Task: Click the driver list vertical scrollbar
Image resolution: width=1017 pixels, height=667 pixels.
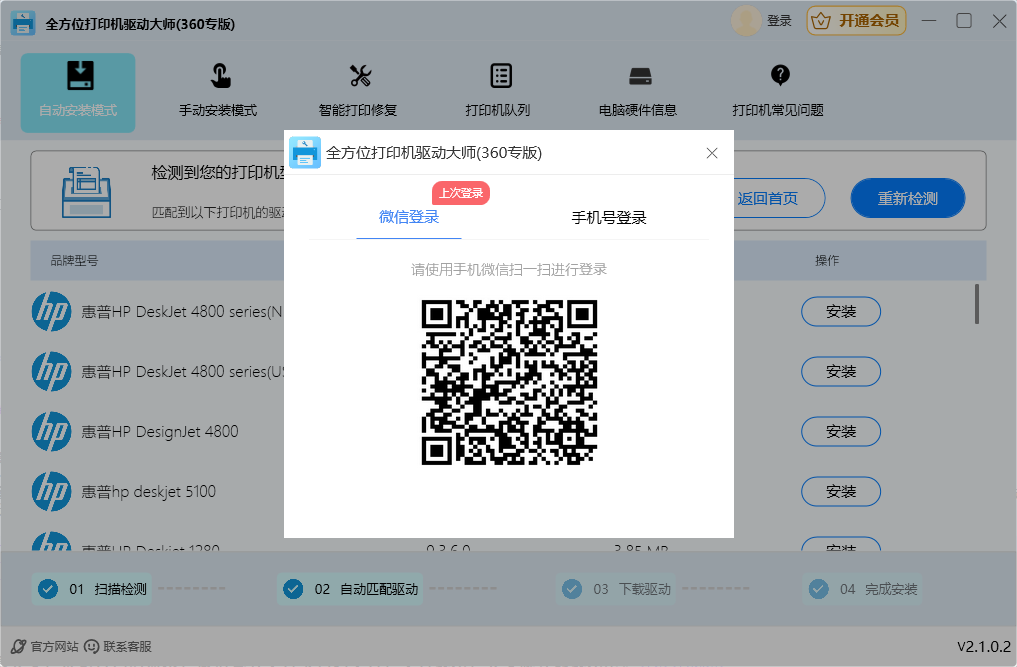Action: tap(977, 305)
